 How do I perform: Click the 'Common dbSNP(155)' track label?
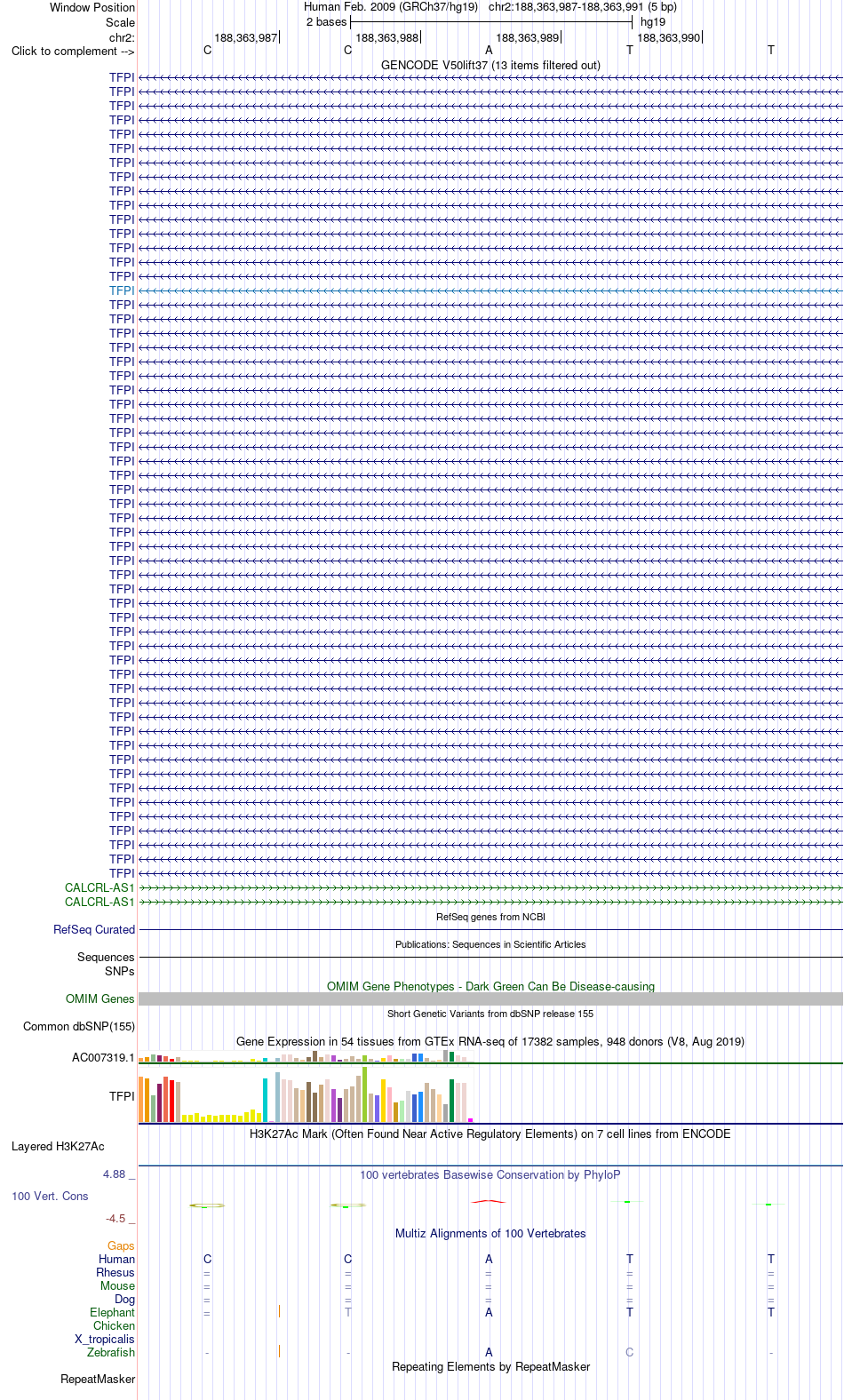point(79,1026)
